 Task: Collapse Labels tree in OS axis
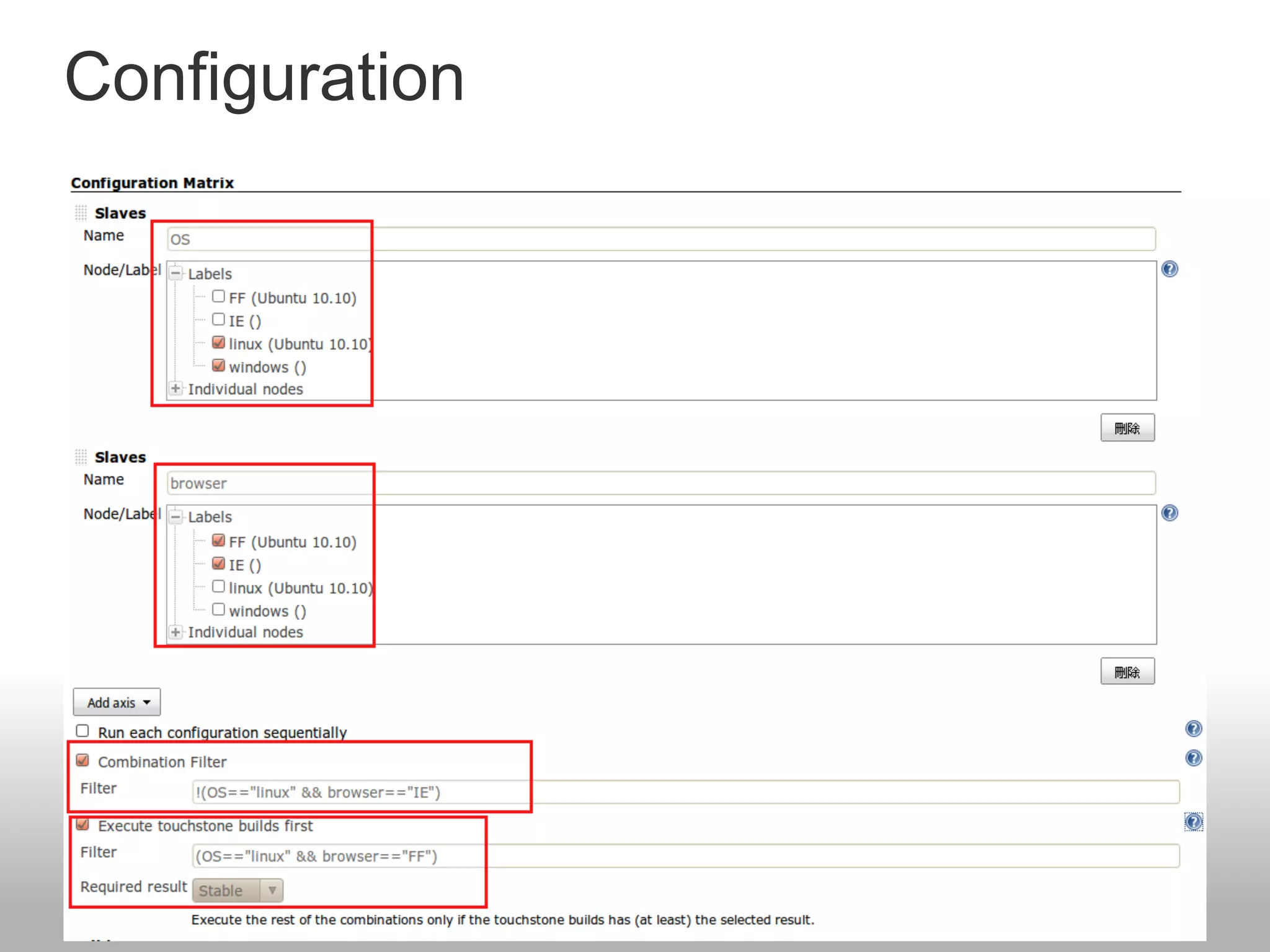(177, 273)
